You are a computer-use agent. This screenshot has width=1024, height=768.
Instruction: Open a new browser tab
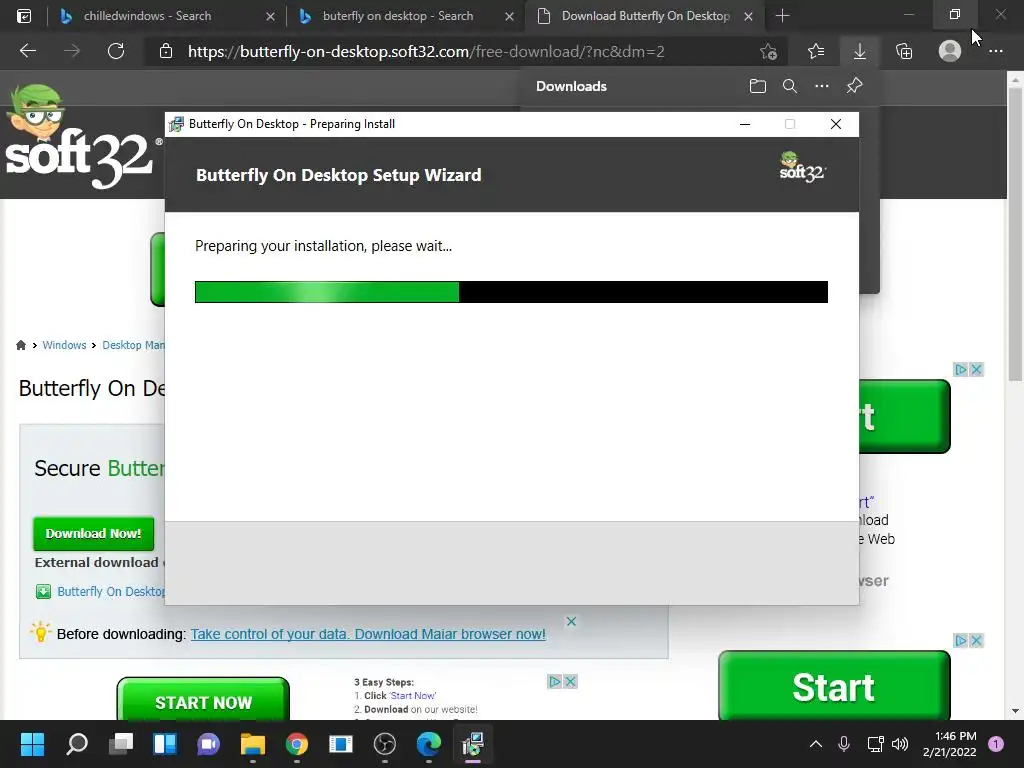(x=782, y=16)
